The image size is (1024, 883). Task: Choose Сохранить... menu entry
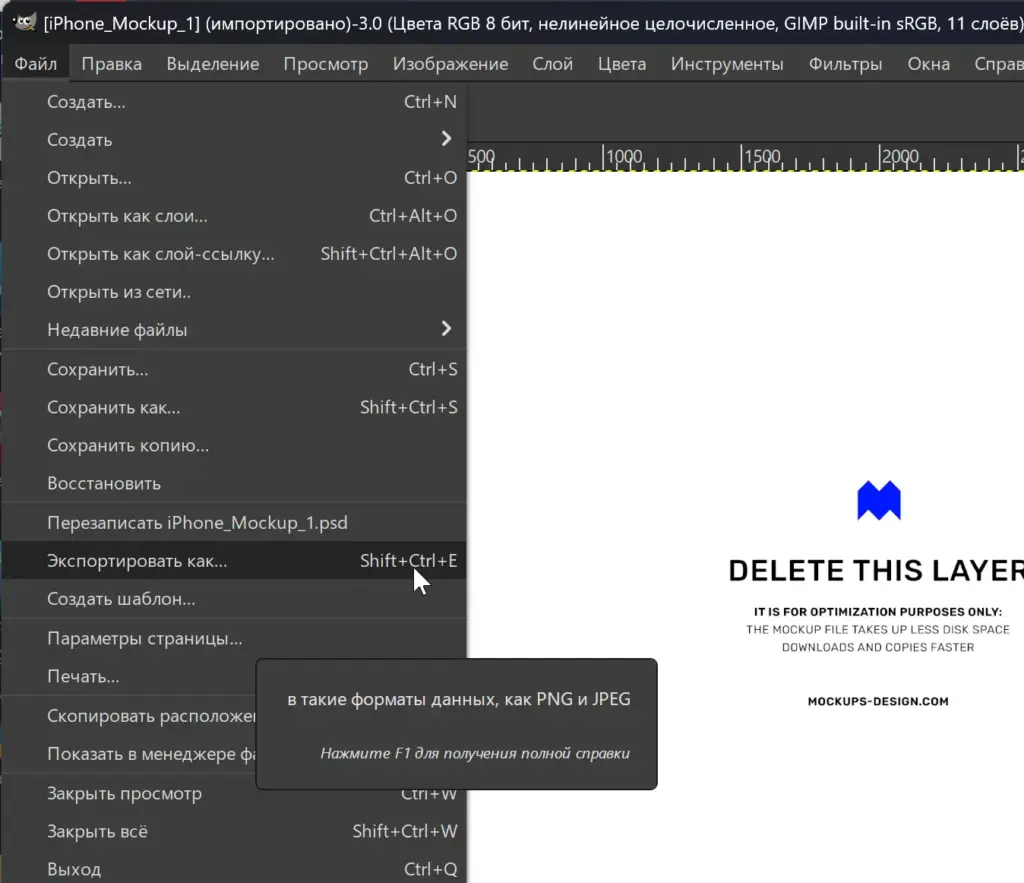coord(234,369)
